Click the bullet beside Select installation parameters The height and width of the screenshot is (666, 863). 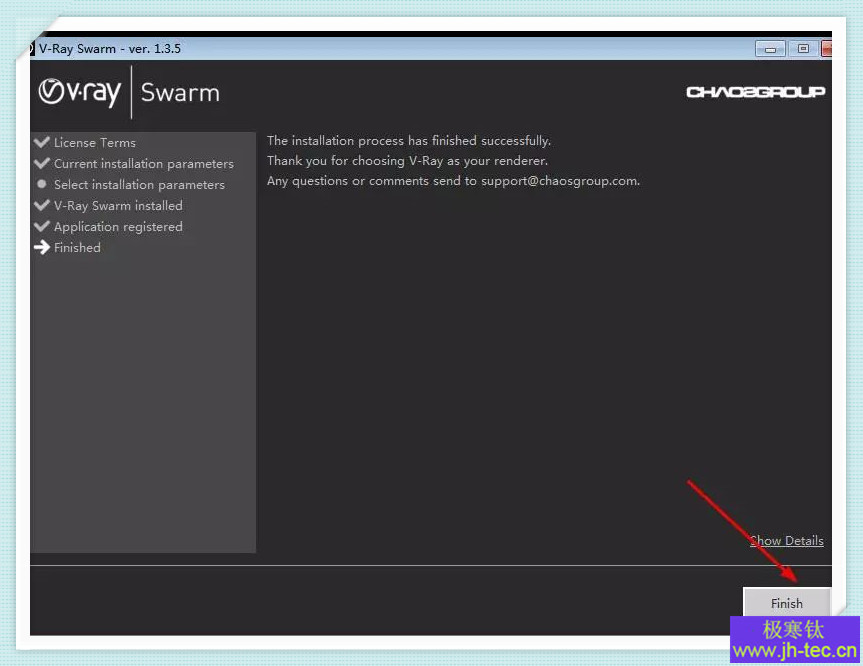[42, 184]
